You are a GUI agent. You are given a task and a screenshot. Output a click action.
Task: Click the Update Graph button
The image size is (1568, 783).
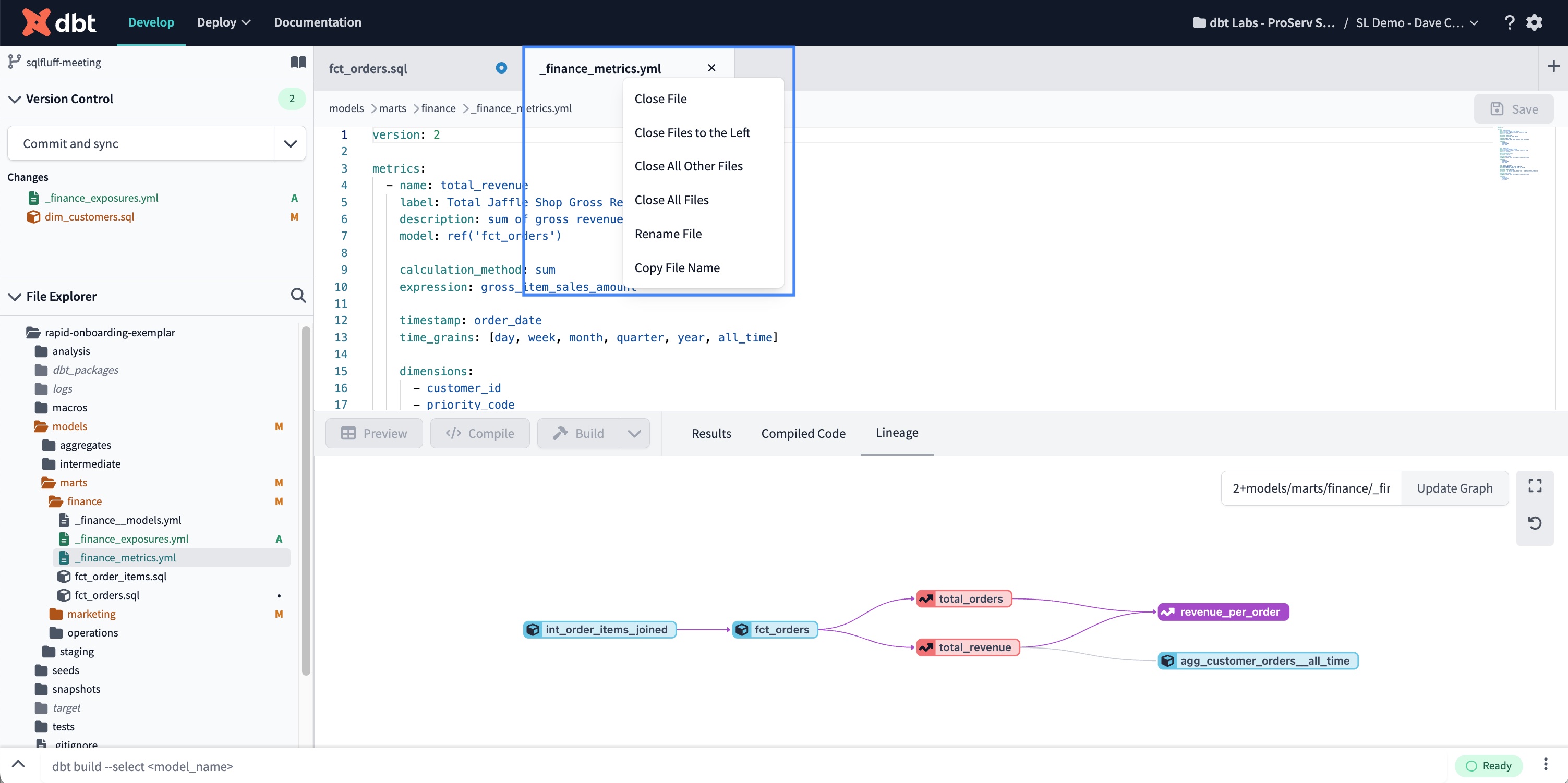pyautogui.click(x=1454, y=488)
